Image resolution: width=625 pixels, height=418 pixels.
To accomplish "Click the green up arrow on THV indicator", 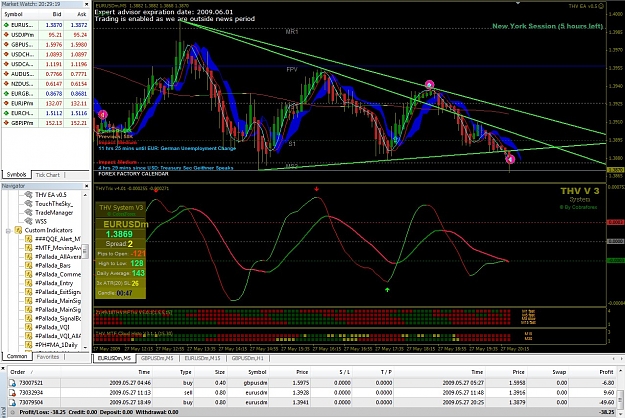I will pyautogui.click(x=387, y=290).
